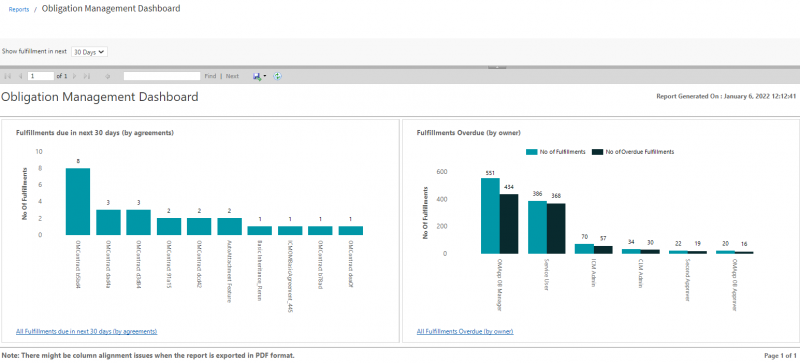Click the export save disk icon

click(257, 76)
